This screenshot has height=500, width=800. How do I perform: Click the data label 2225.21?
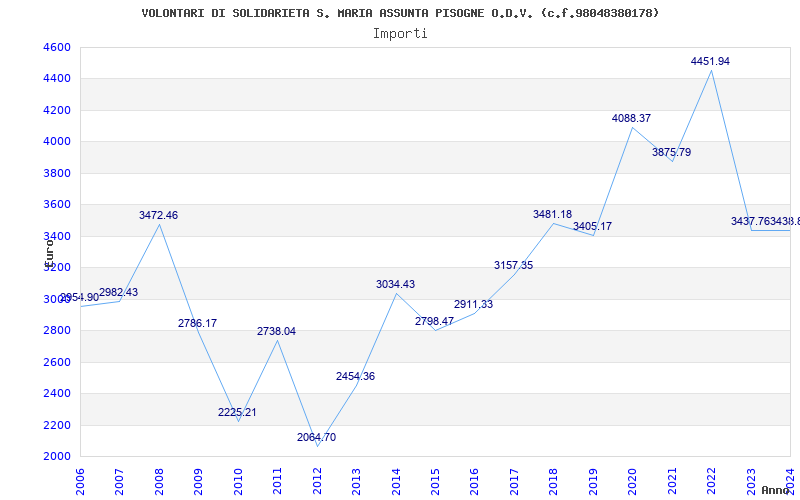(237, 412)
